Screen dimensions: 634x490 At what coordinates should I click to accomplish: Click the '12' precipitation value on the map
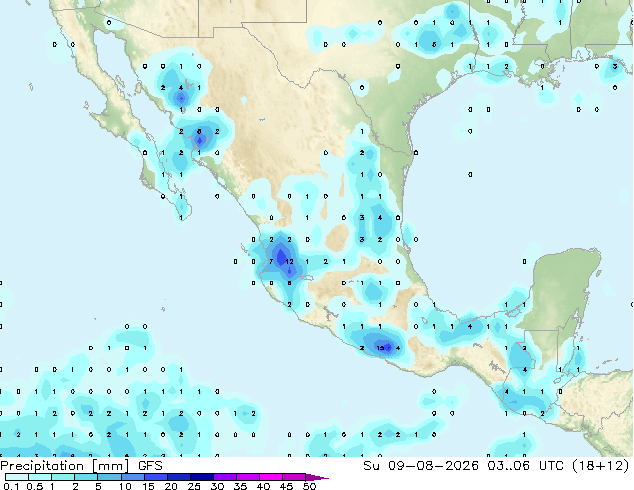290,262
